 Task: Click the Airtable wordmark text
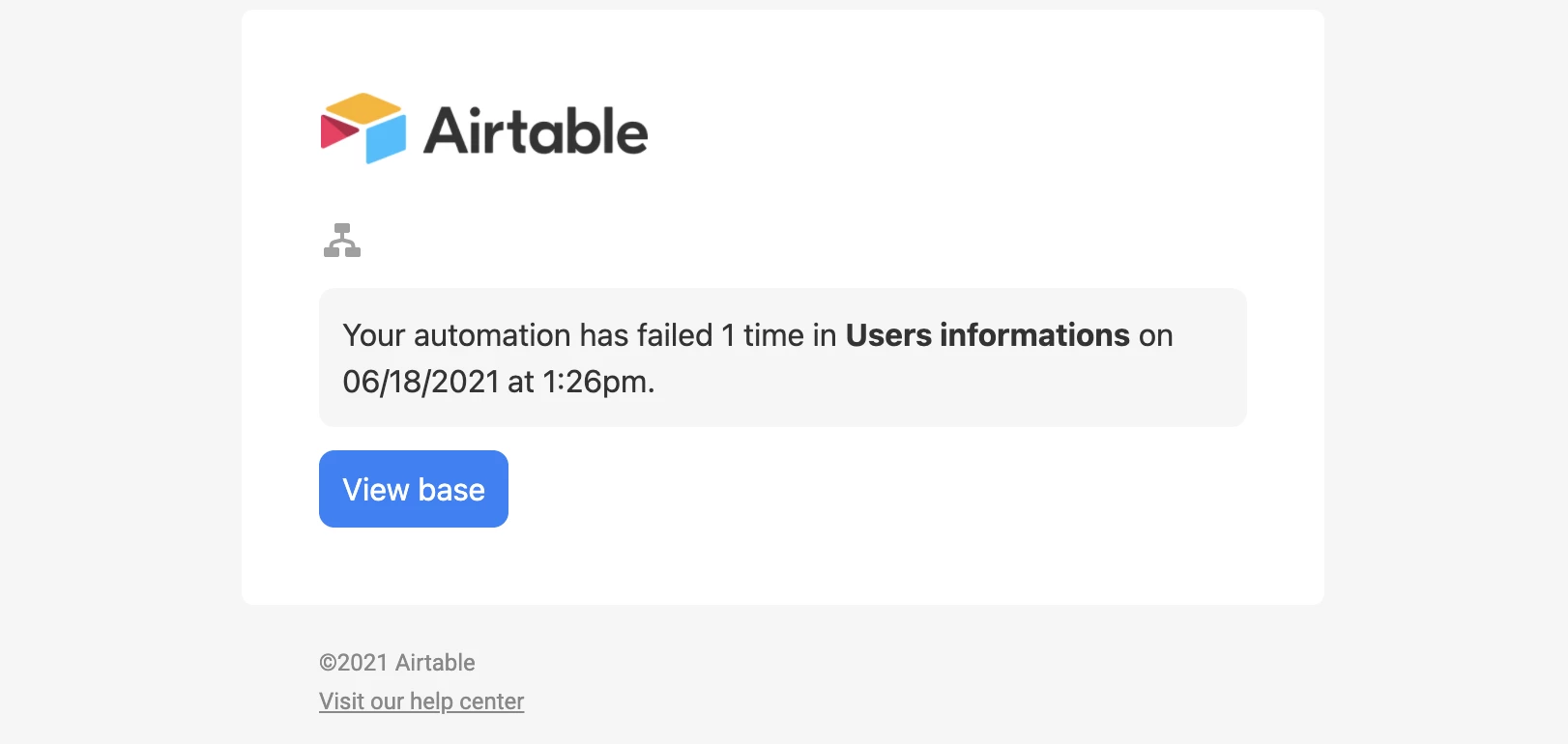pos(536,130)
